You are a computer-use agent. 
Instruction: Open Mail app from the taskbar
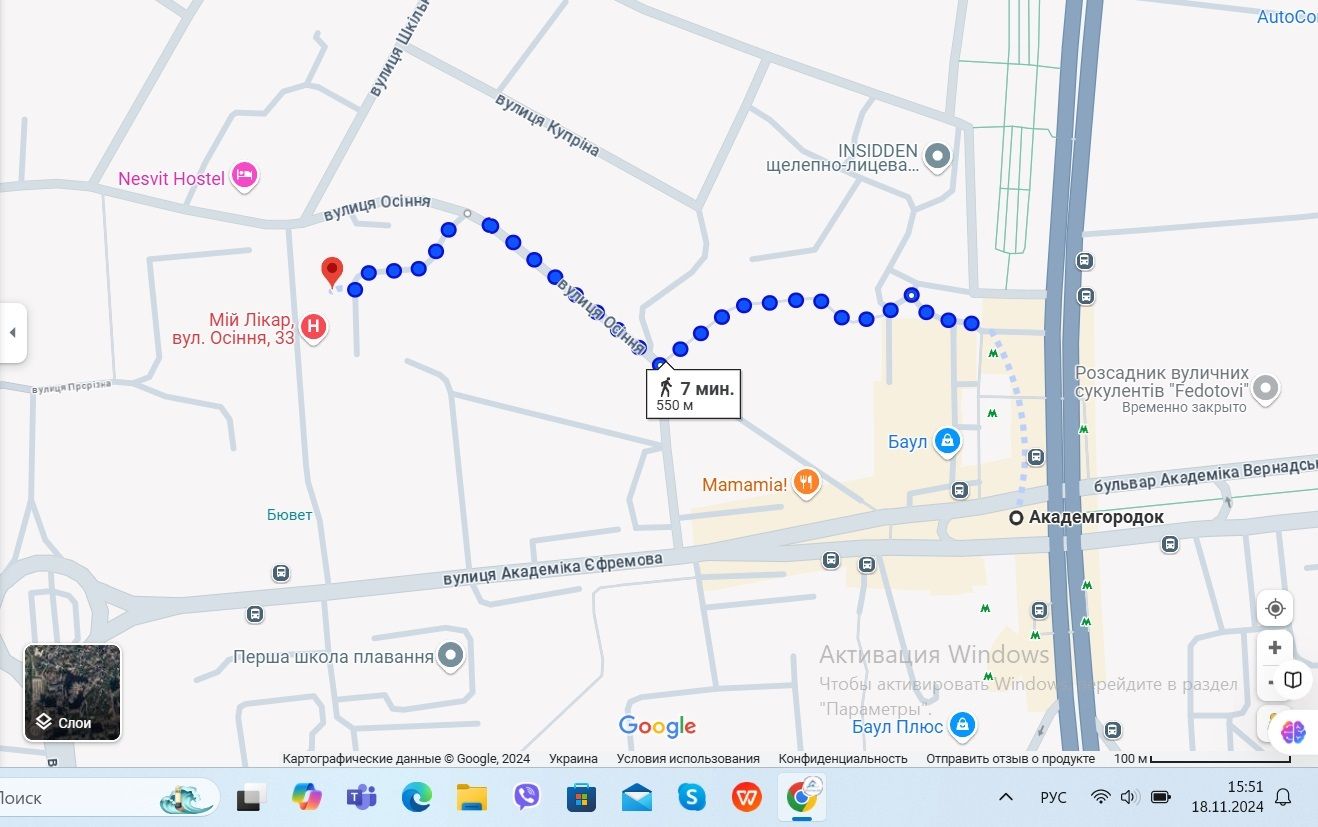636,797
